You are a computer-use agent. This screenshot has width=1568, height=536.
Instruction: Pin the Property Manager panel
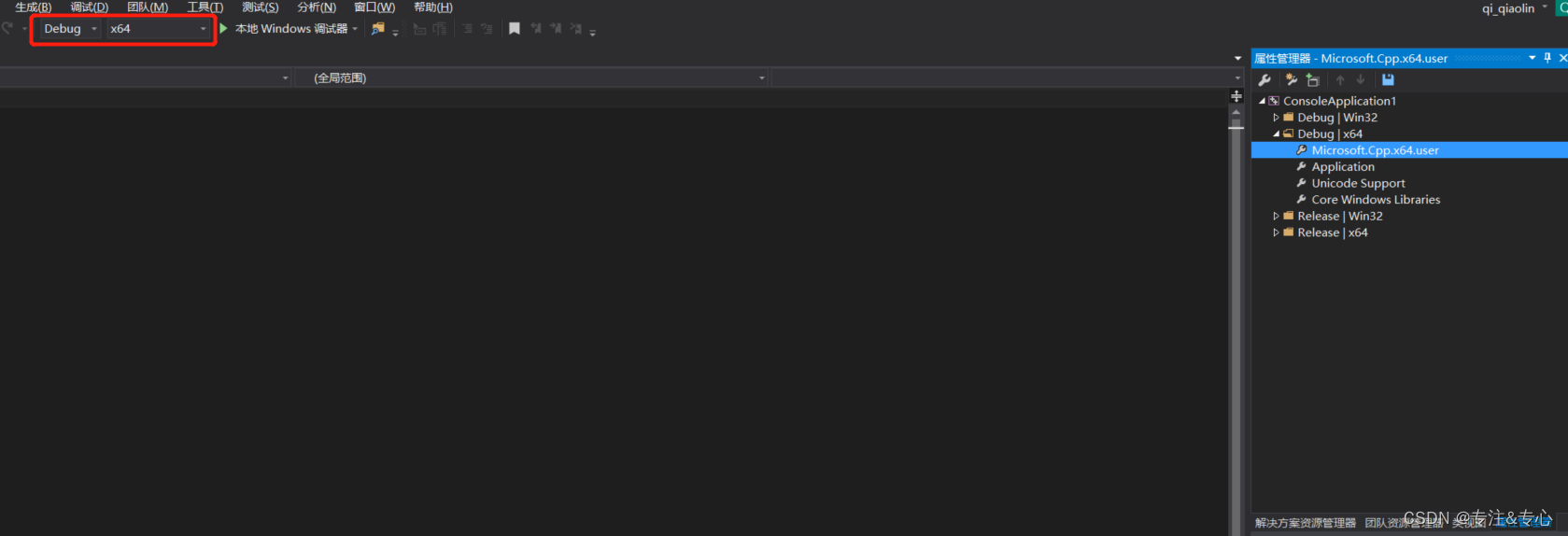click(x=1547, y=58)
